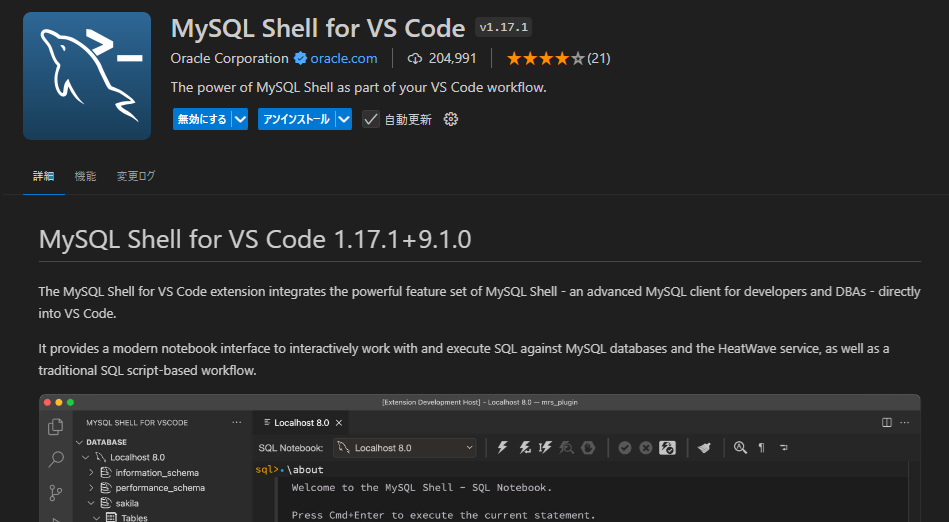
Task: Switch to the 変更ログ tab
Action: pyautogui.click(x=136, y=176)
